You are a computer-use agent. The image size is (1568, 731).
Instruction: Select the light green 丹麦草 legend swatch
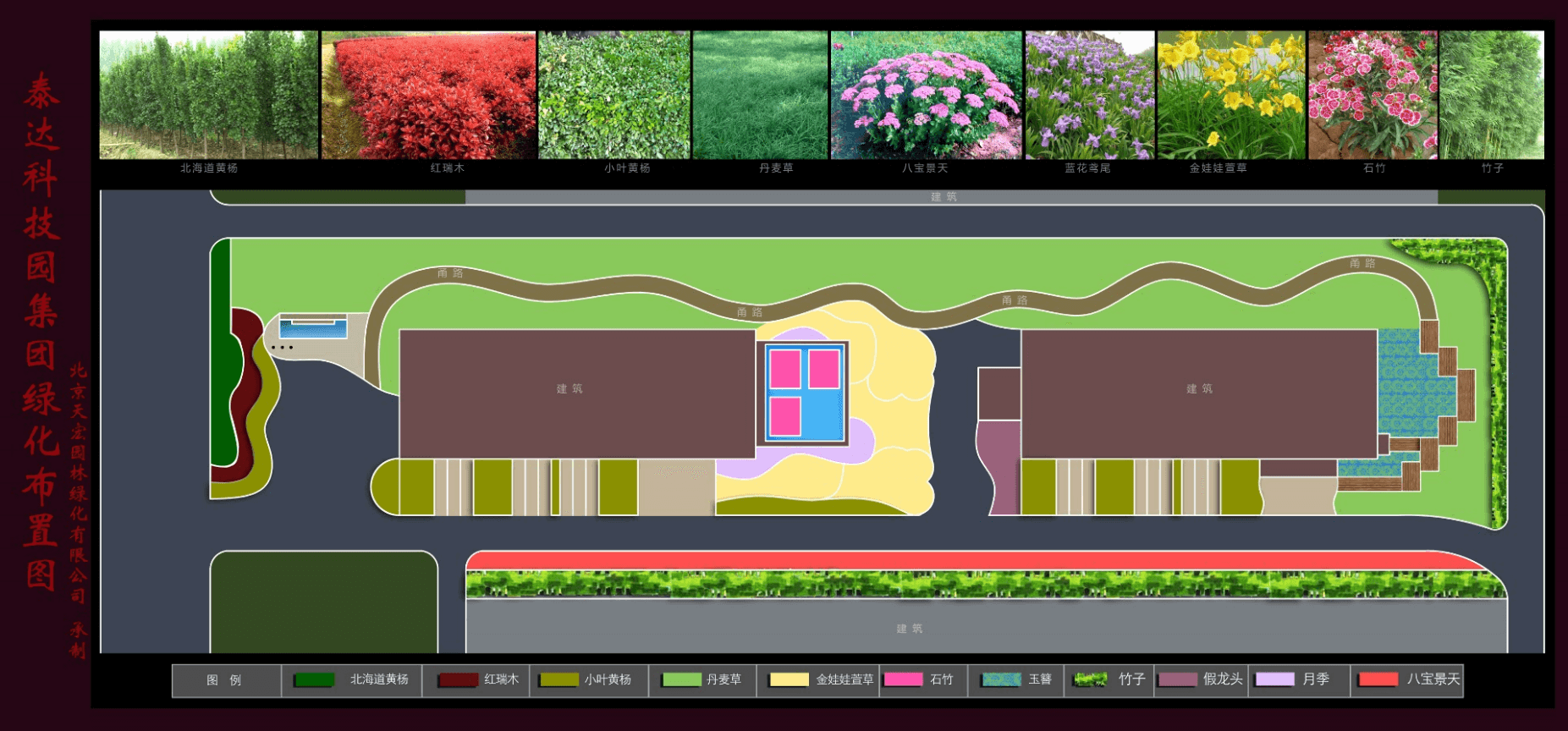(x=682, y=680)
